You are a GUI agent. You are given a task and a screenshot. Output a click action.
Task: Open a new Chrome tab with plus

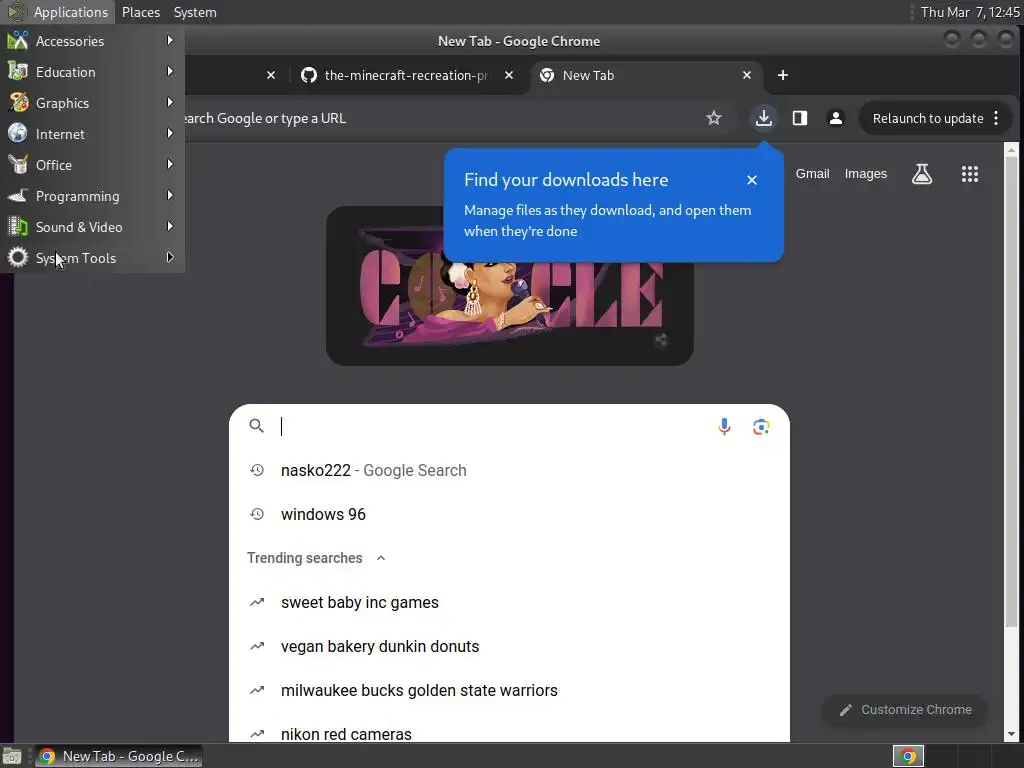[782, 75]
